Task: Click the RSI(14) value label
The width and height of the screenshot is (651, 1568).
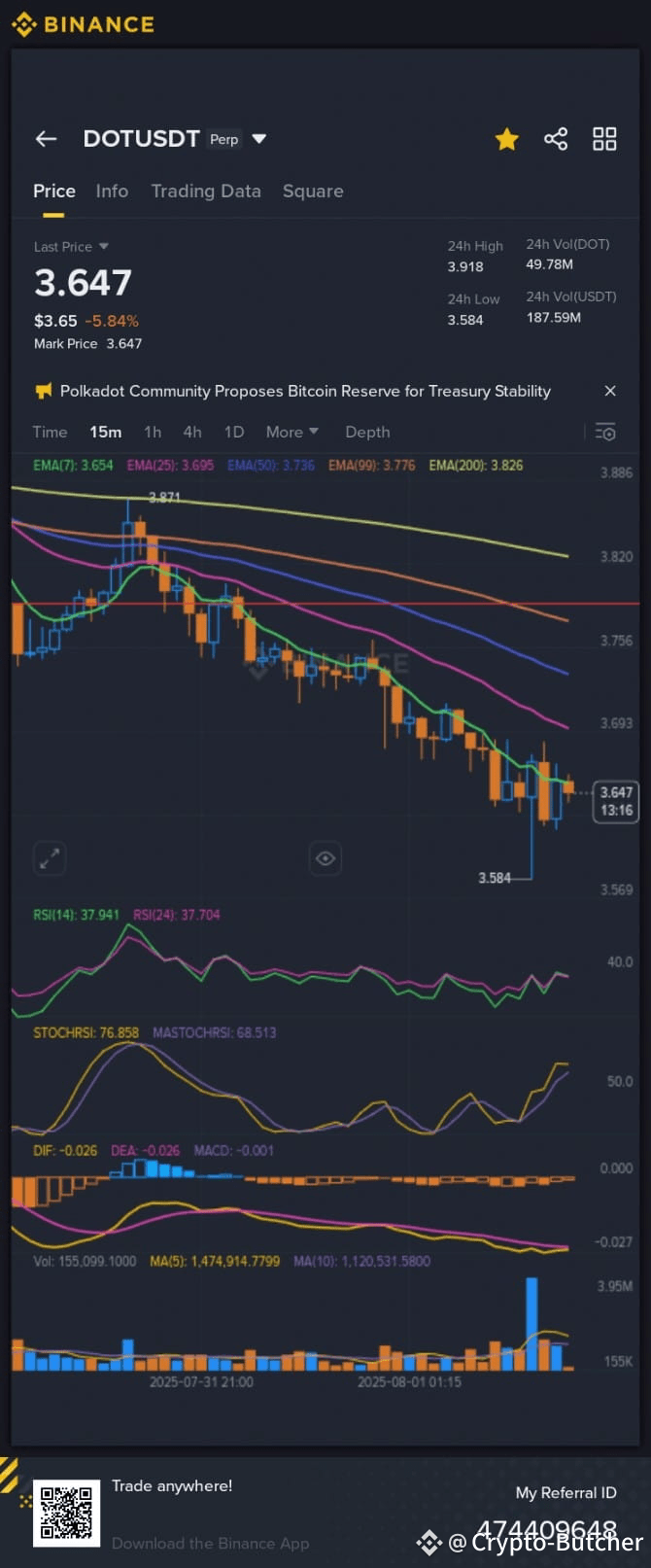Action: (76, 915)
